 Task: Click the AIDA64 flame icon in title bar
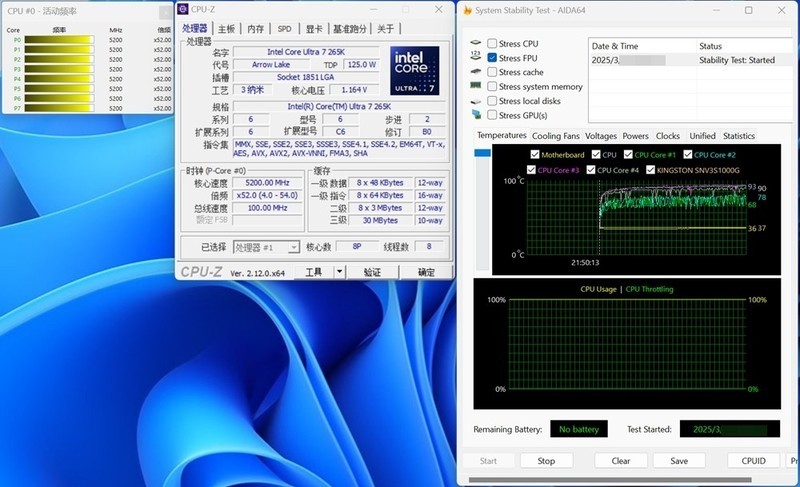467,10
